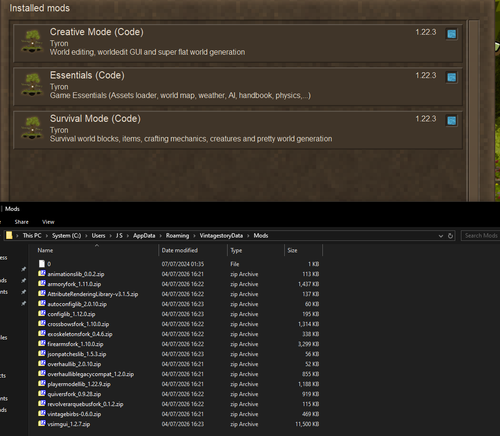Go to AppData in the breadcrumb

(144, 236)
